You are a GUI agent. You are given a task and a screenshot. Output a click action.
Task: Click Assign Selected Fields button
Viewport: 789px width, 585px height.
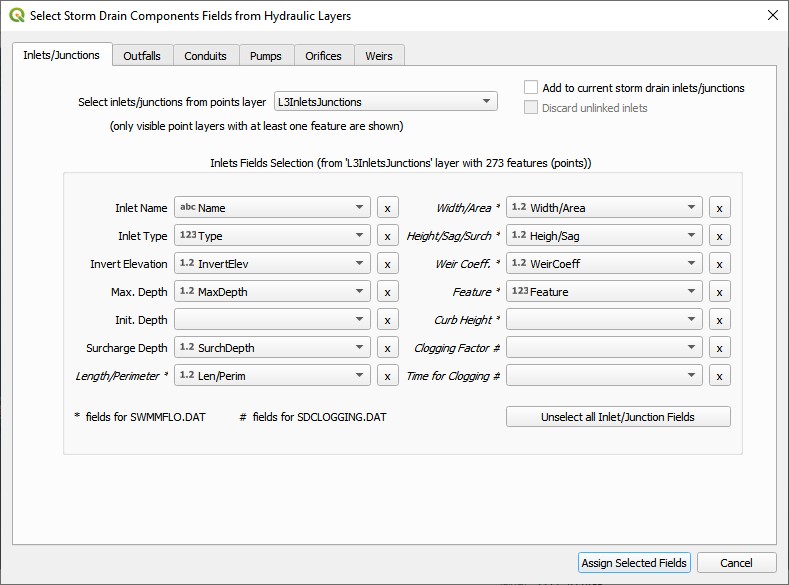pos(634,563)
